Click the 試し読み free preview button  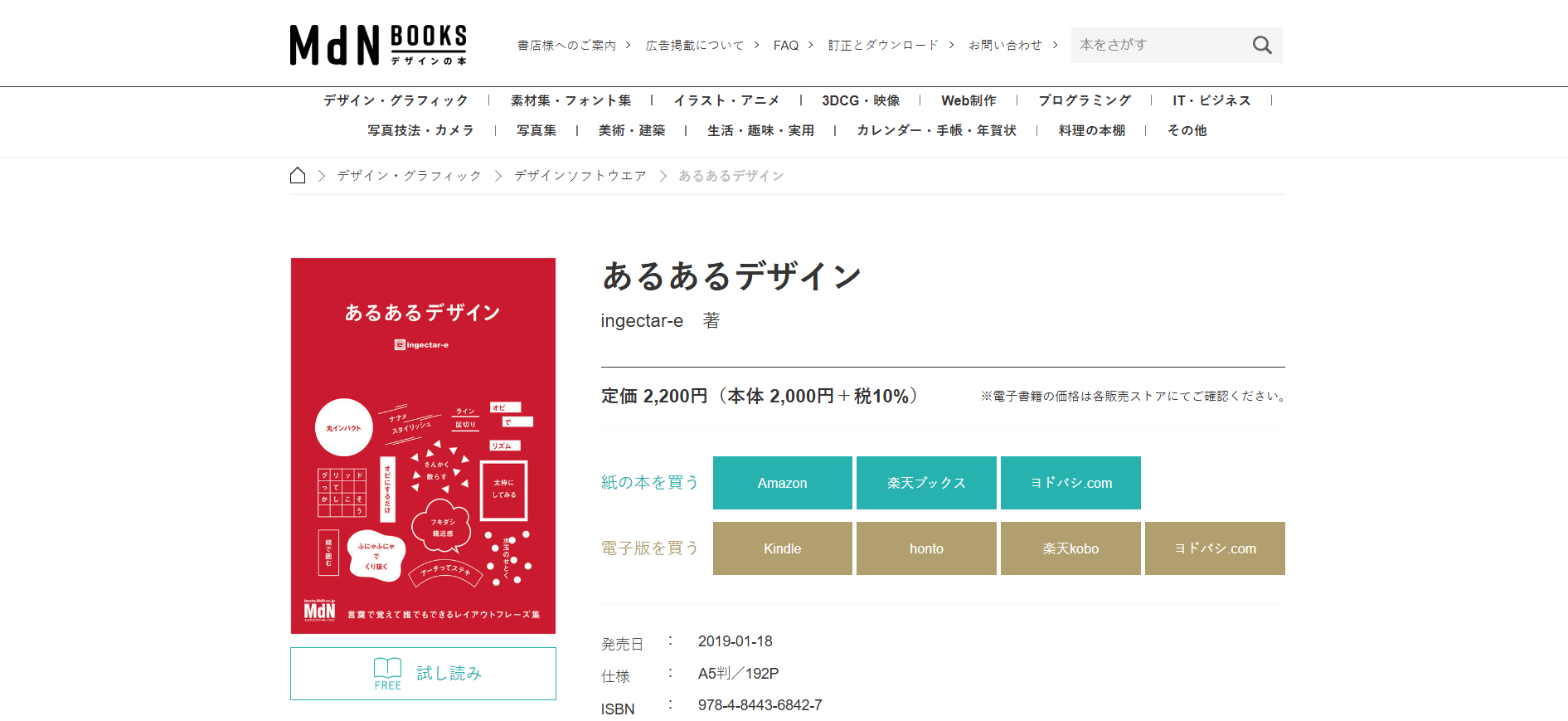click(423, 674)
